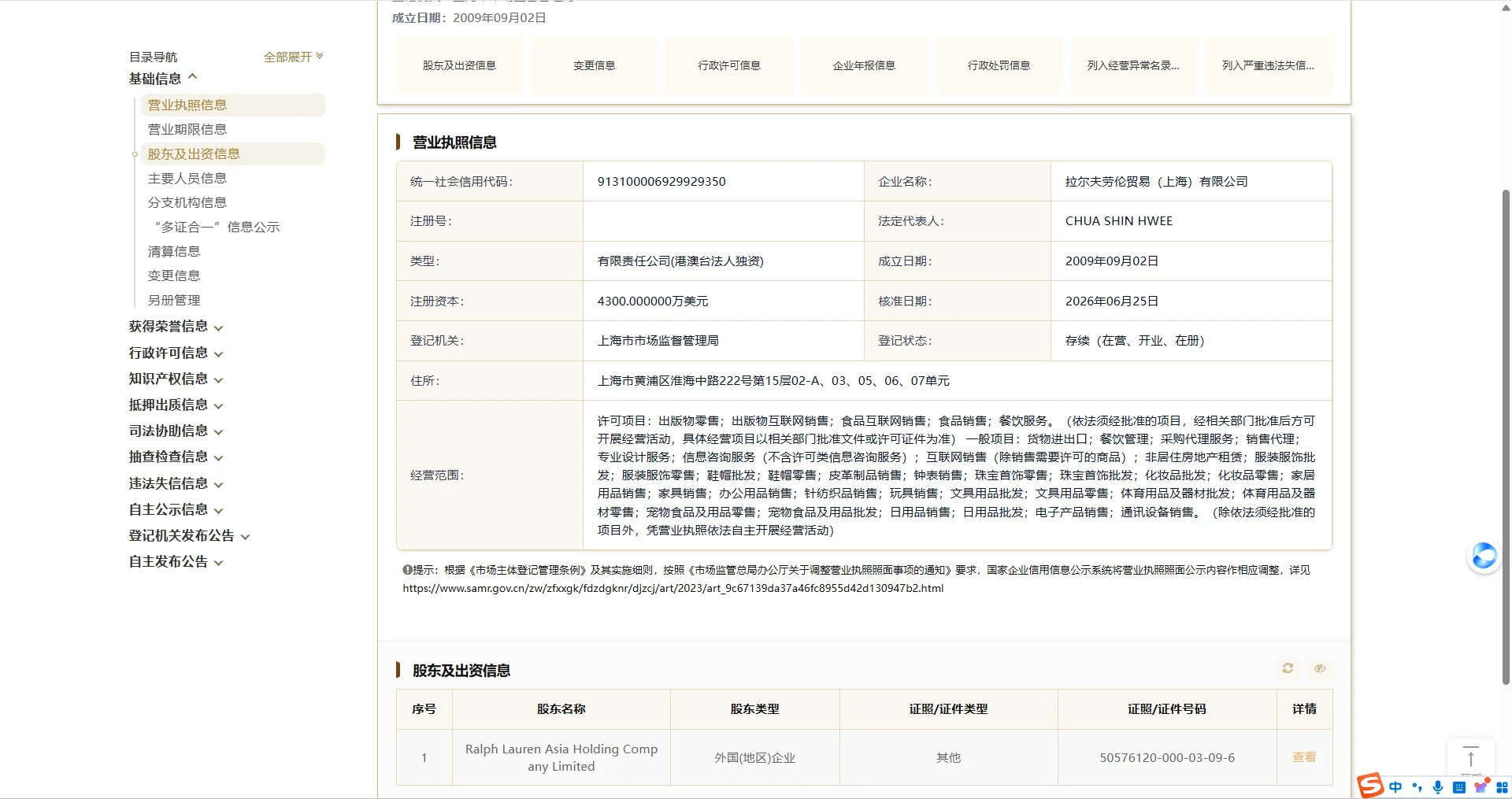
Task: Expand 行政许可信息 in sidebar navigation
Action: [x=176, y=353]
